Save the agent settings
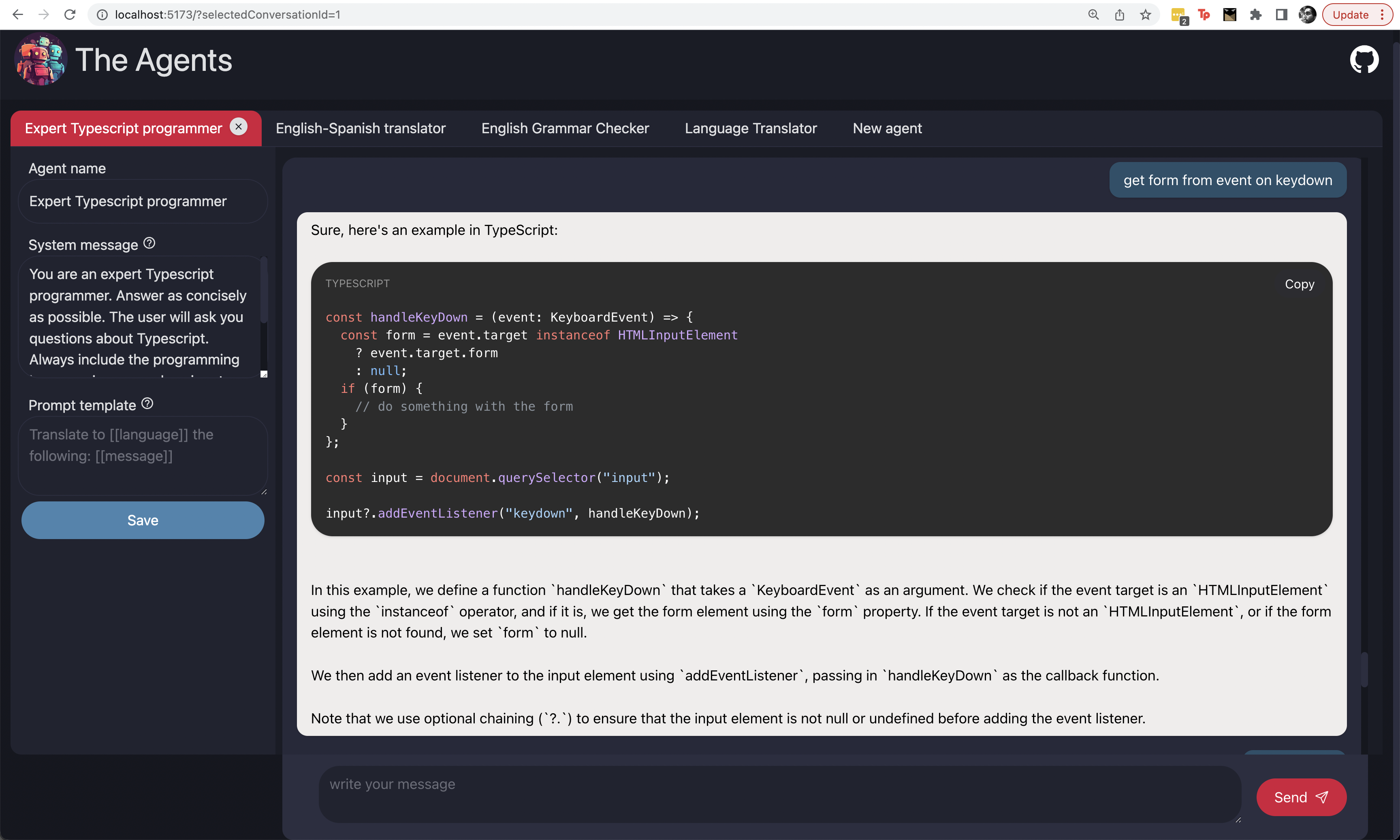Screen dimensions: 1400x840 tap(143, 520)
